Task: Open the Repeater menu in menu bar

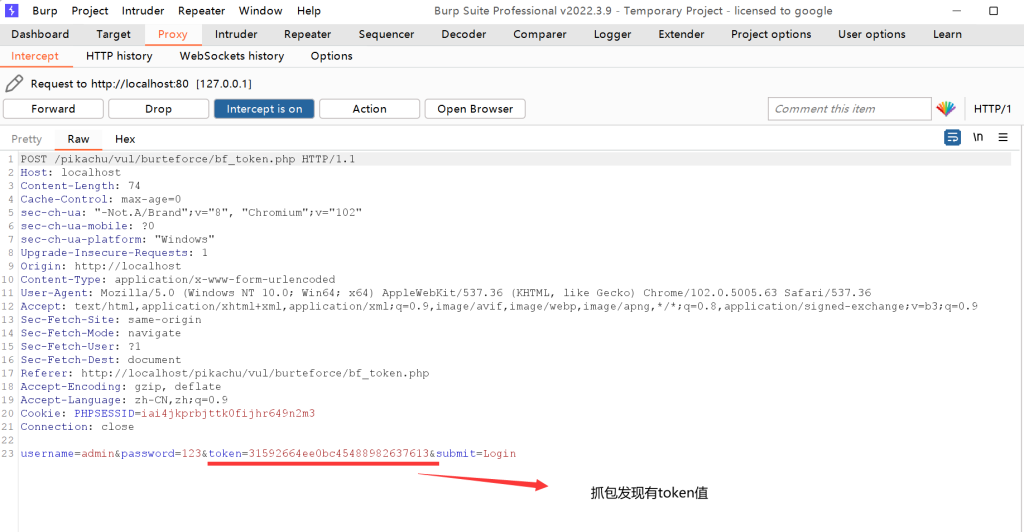Action: click(x=202, y=11)
